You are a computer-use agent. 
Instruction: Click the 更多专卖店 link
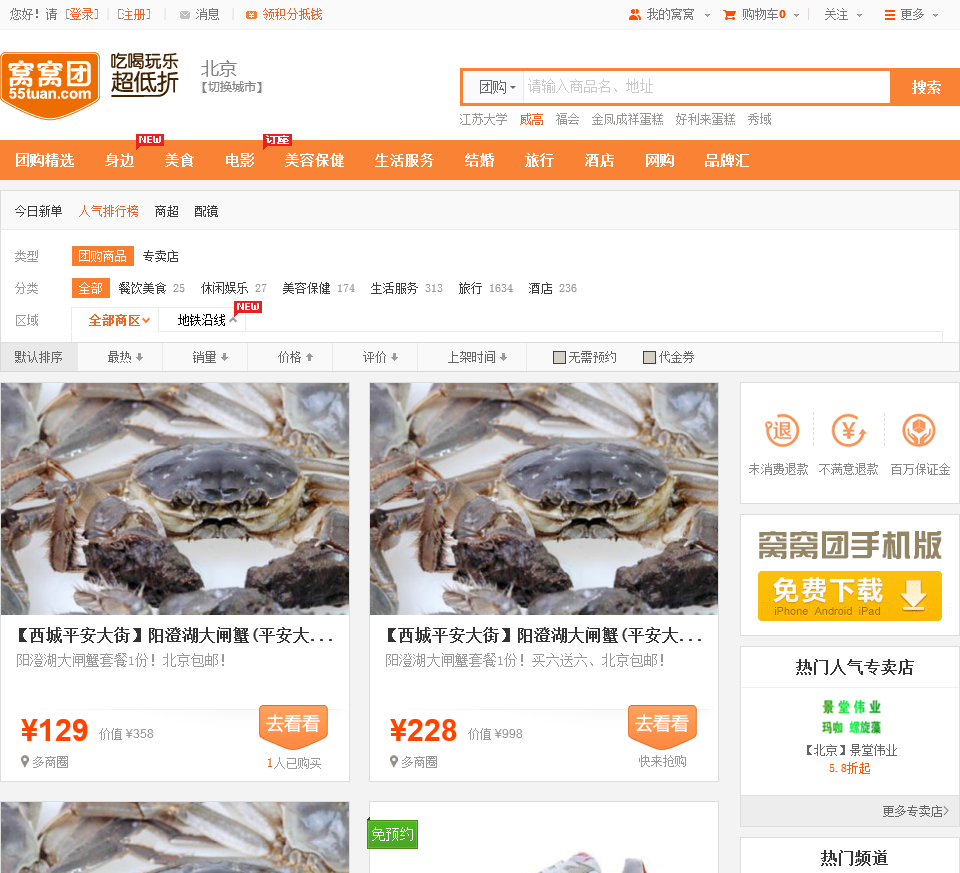(915, 811)
